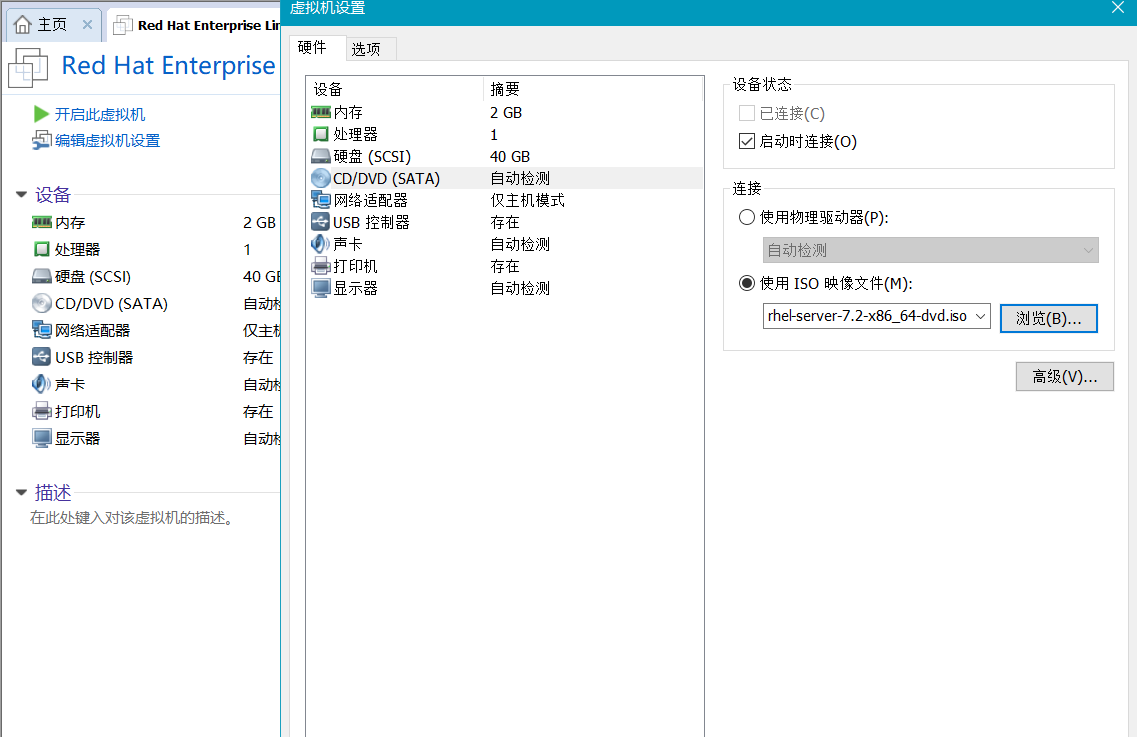This screenshot has width=1137, height=737.
Task: Select the sound card (声卡) icon in settings list
Action: pyautogui.click(x=321, y=244)
